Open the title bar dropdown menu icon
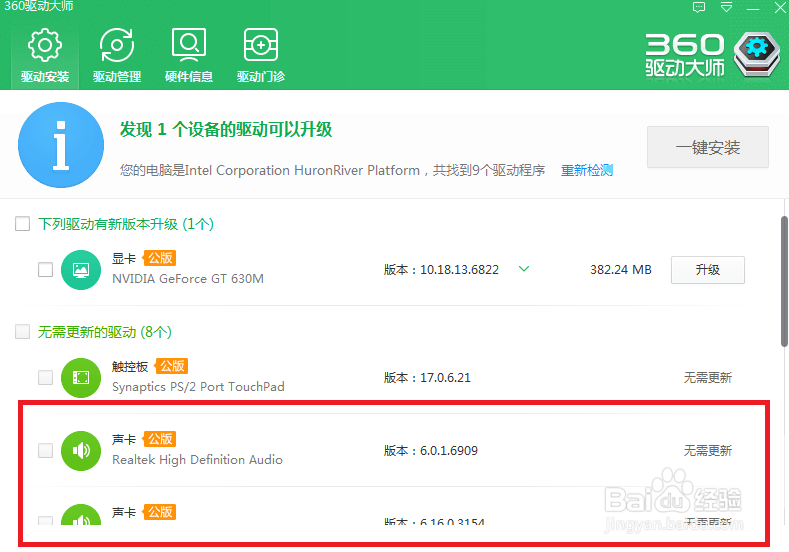 (x=726, y=7)
